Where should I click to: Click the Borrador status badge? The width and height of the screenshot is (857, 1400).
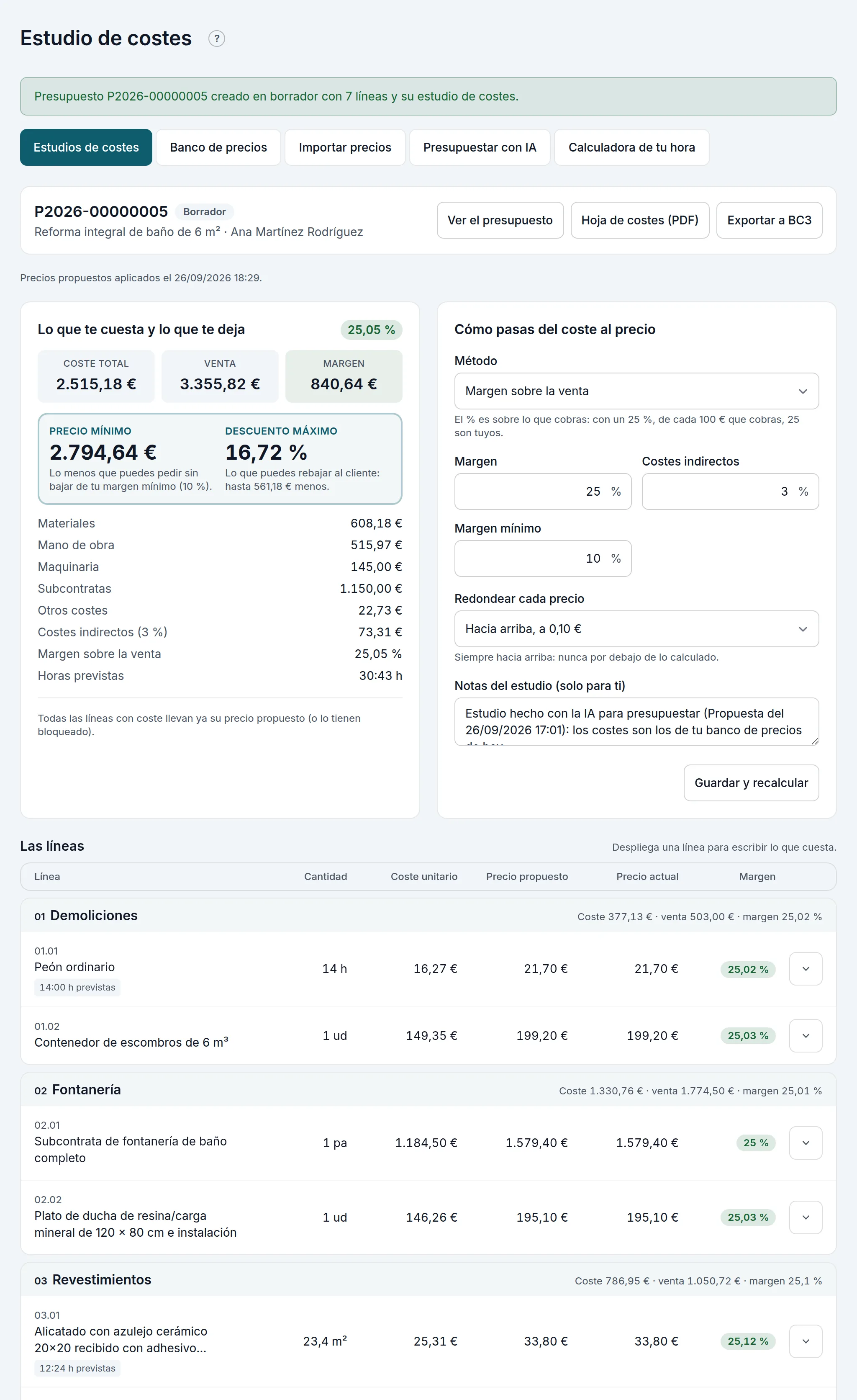coord(205,212)
